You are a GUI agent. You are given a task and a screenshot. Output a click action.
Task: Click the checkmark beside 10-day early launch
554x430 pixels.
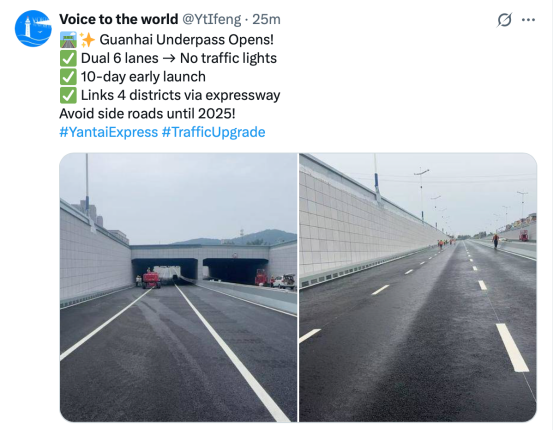pos(68,77)
